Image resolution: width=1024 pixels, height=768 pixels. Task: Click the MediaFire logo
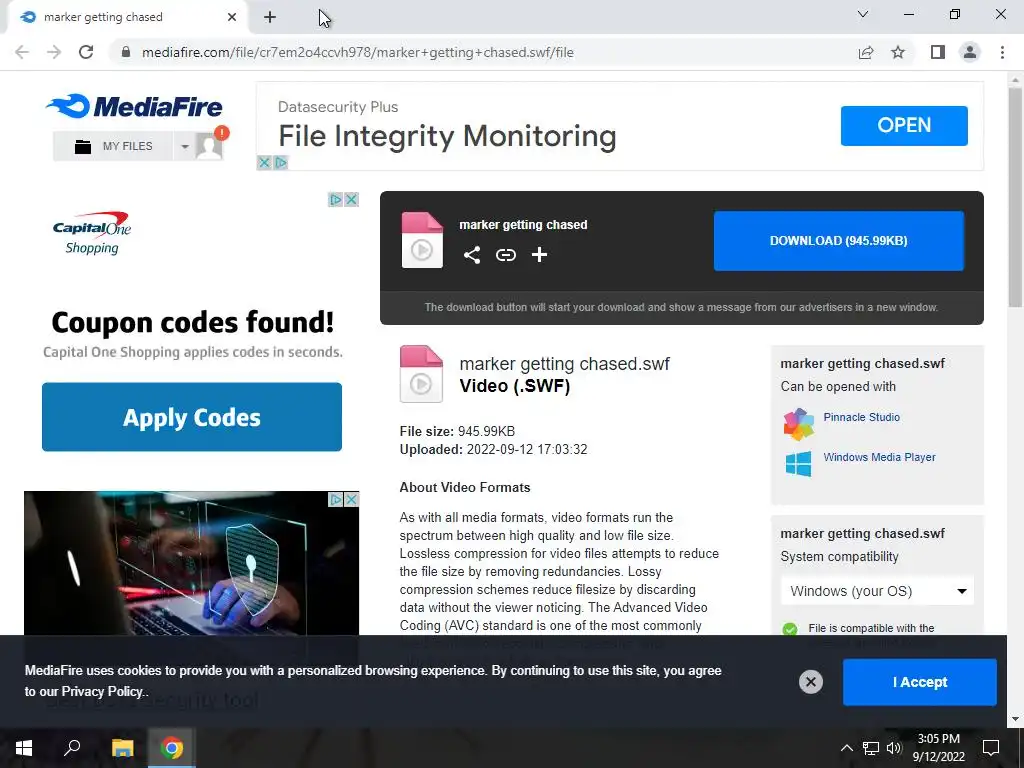134,106
